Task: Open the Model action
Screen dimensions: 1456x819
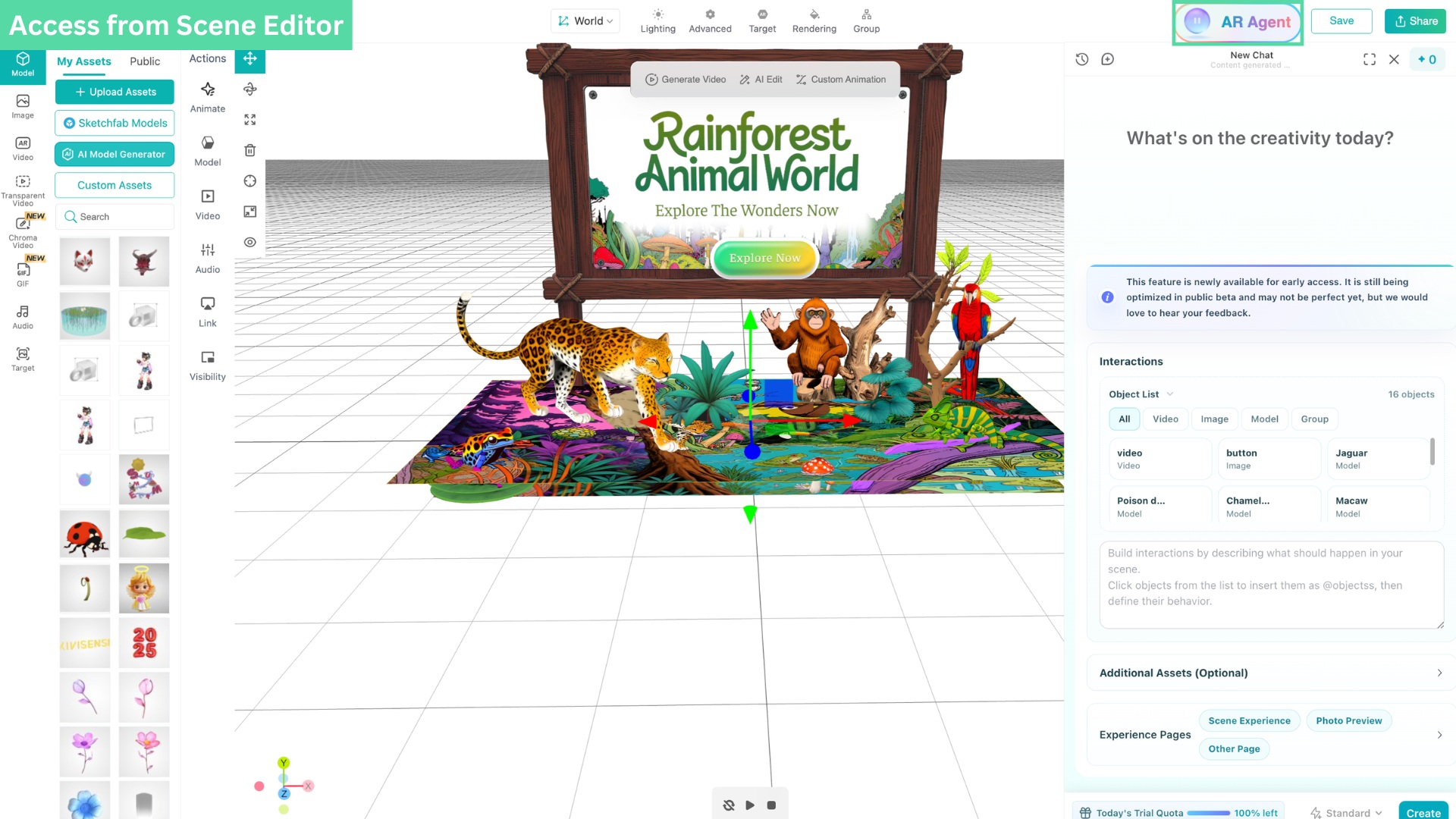Action: coord(208,151)
